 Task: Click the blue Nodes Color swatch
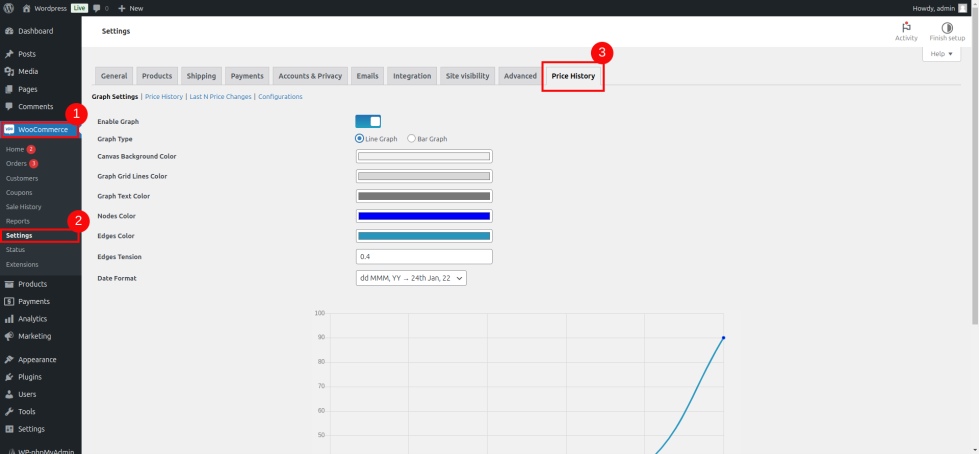pos(424,215)
